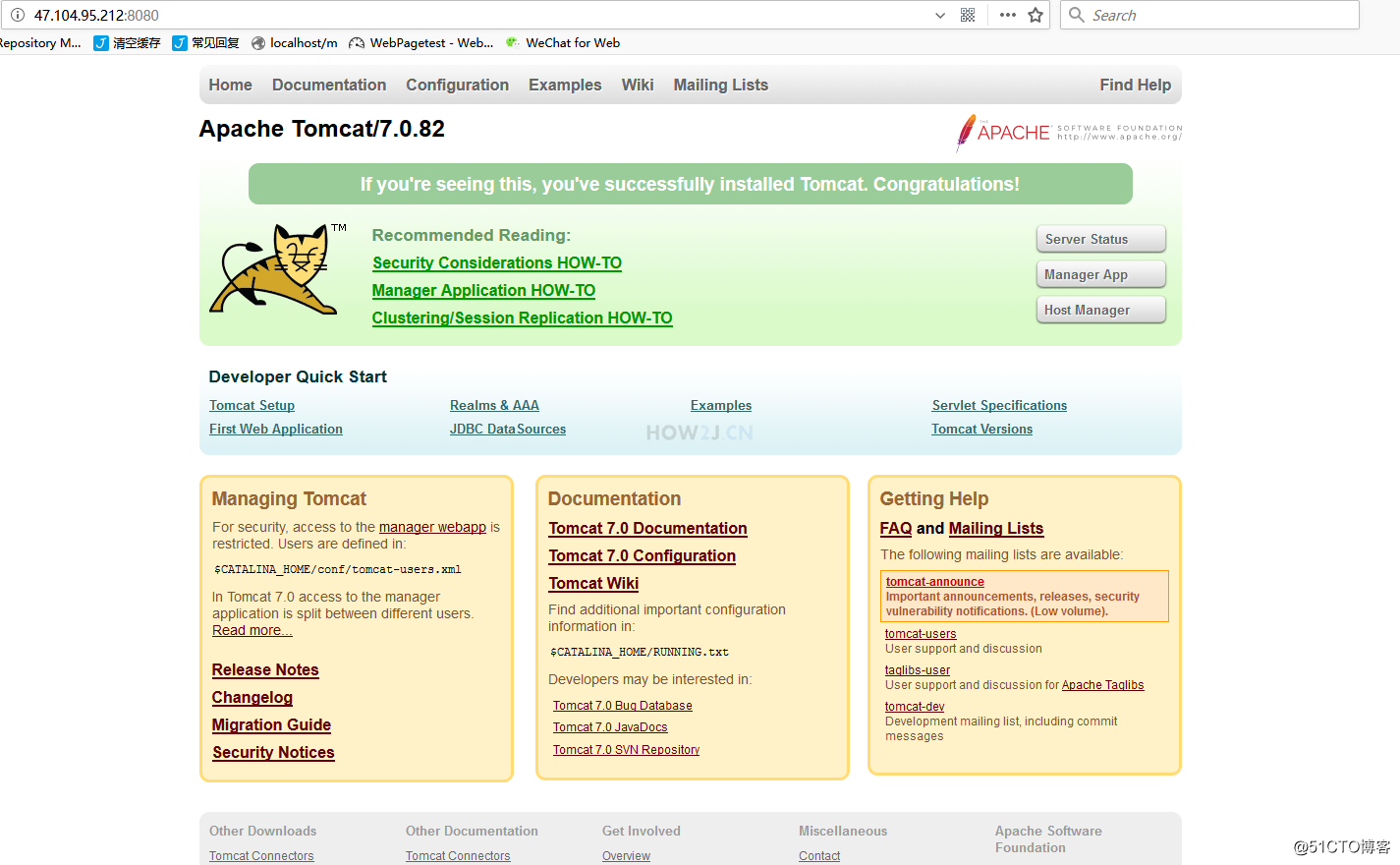Screen dimensions: 1400x865
Task: Open the Changelog link
Action: tap(252, 697)
